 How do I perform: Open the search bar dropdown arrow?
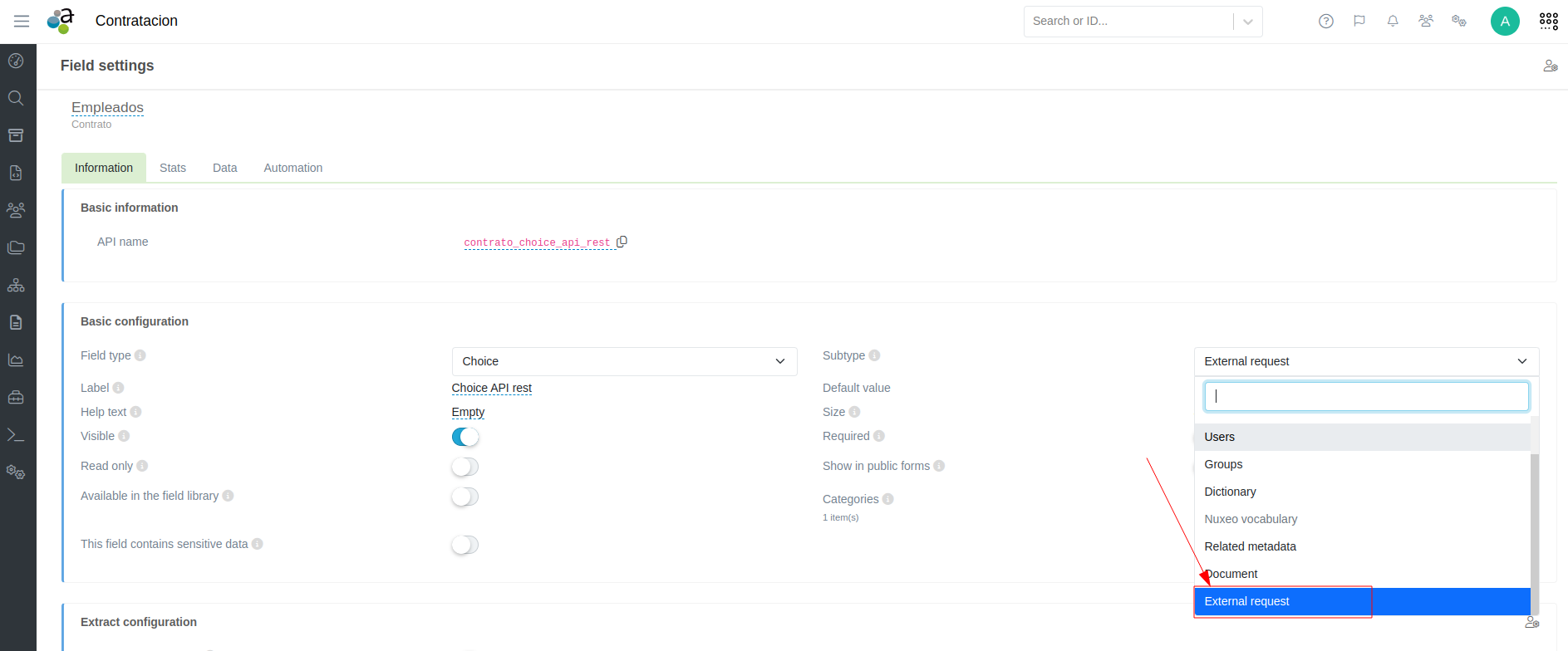pyautogui.click(x=1247, y=22)
